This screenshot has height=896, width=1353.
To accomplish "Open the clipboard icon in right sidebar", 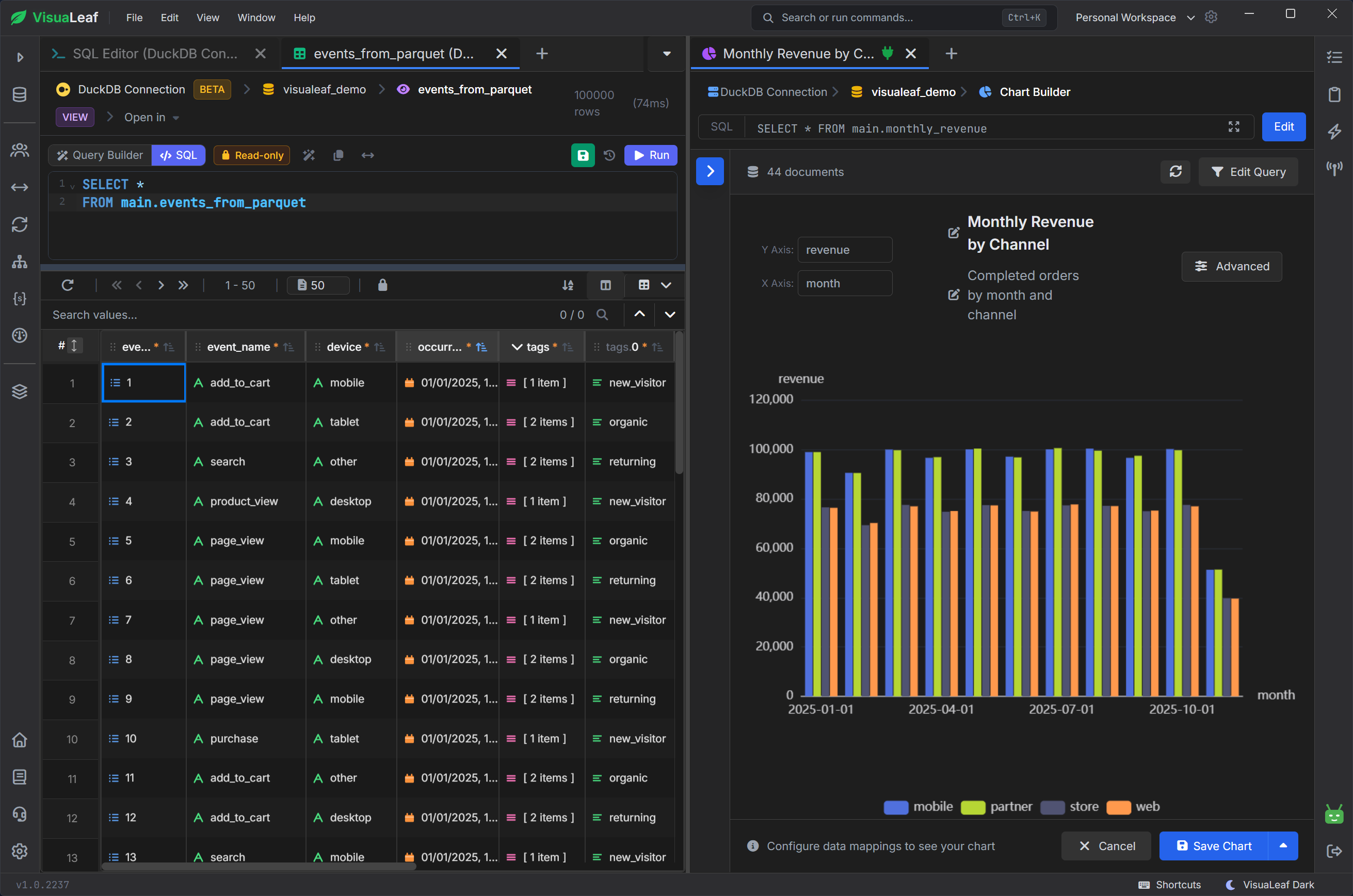I will (1335, 94).
